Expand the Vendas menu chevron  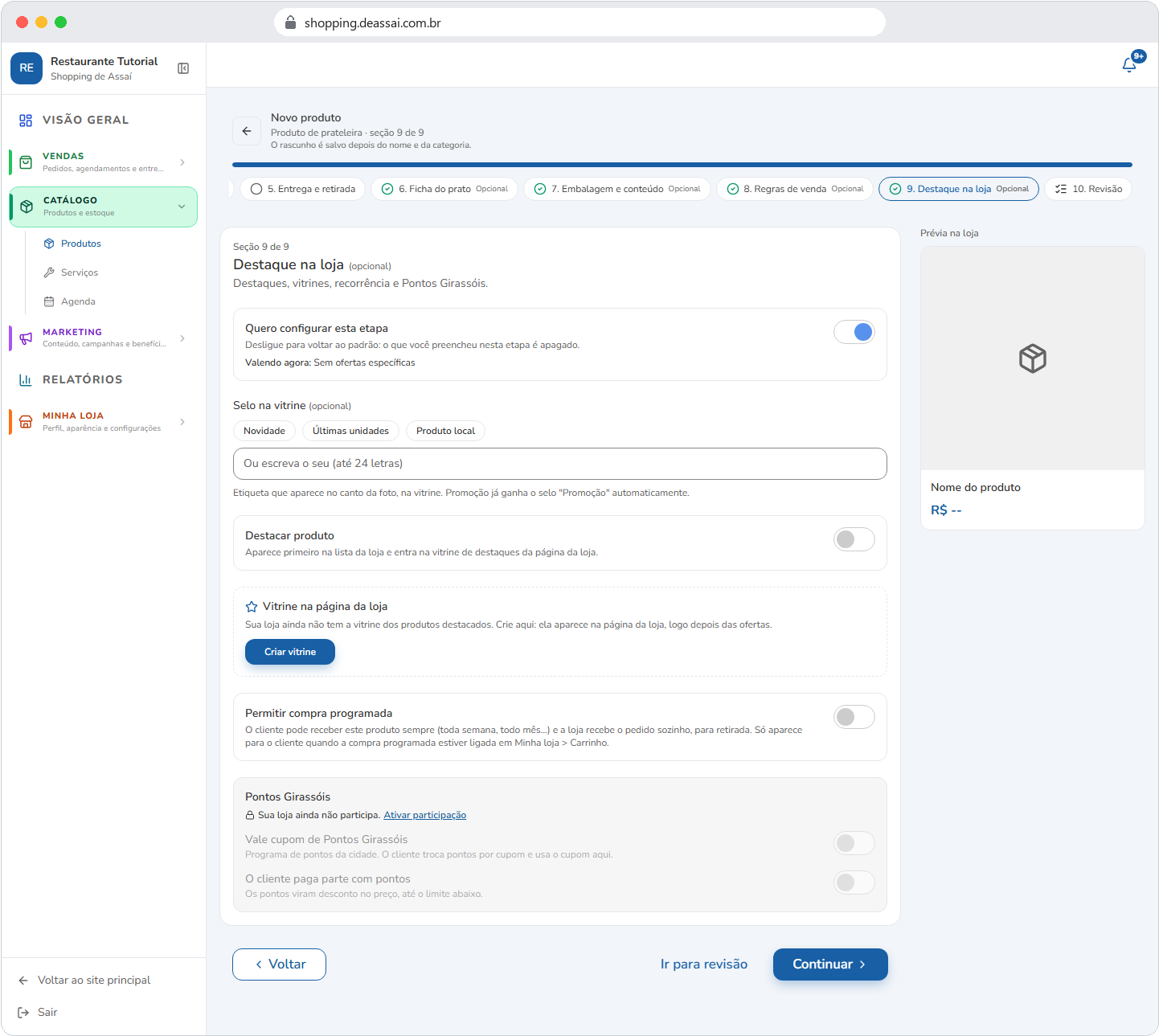tap(182, 162)
